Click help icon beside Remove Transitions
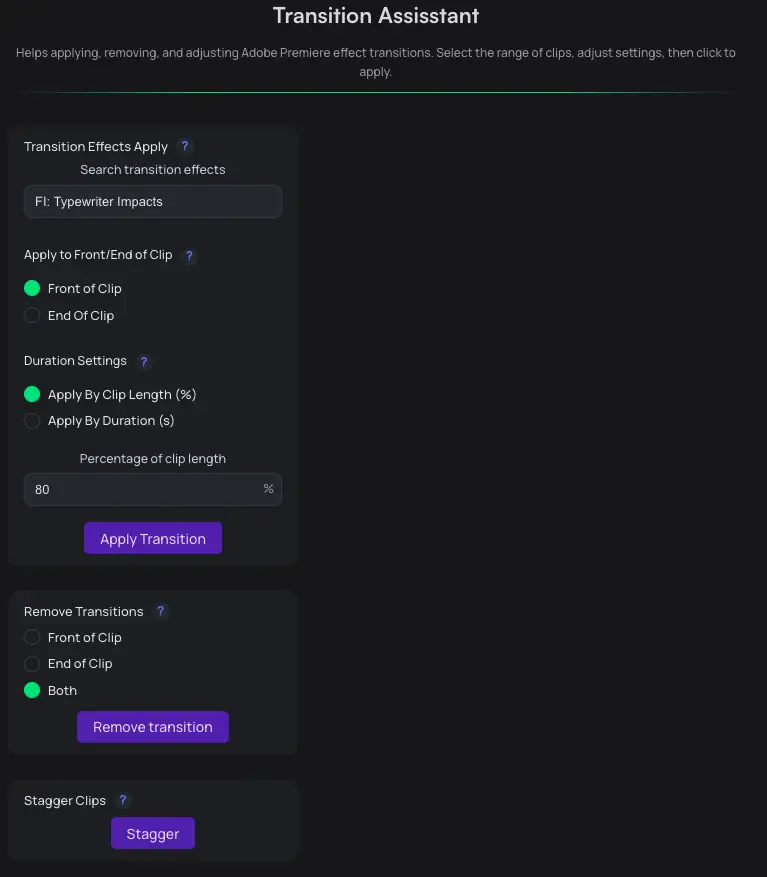The width and height of the screenshot is (767, 877). point(160,611)
